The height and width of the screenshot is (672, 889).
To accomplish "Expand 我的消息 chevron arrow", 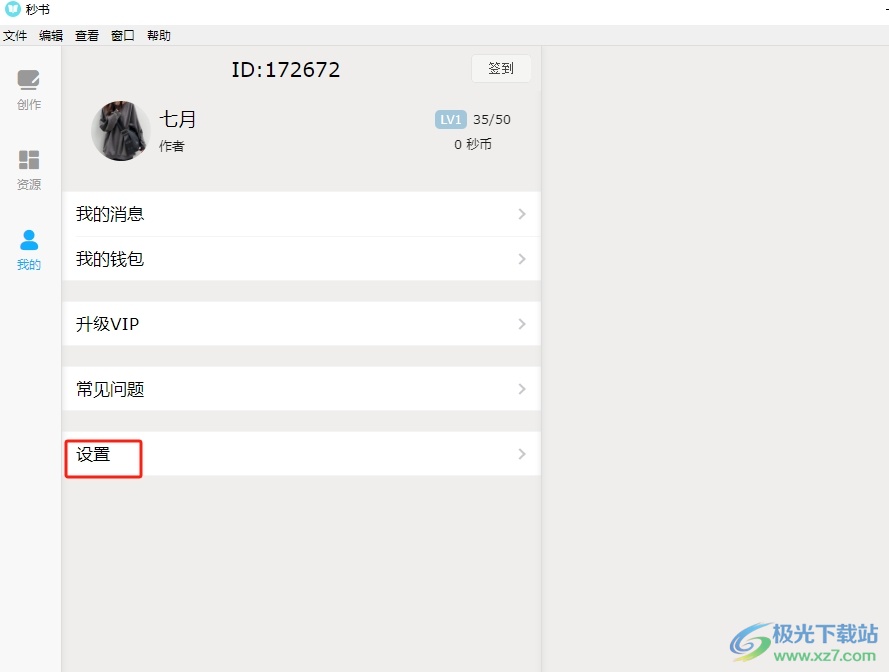I will click(522, 214).
